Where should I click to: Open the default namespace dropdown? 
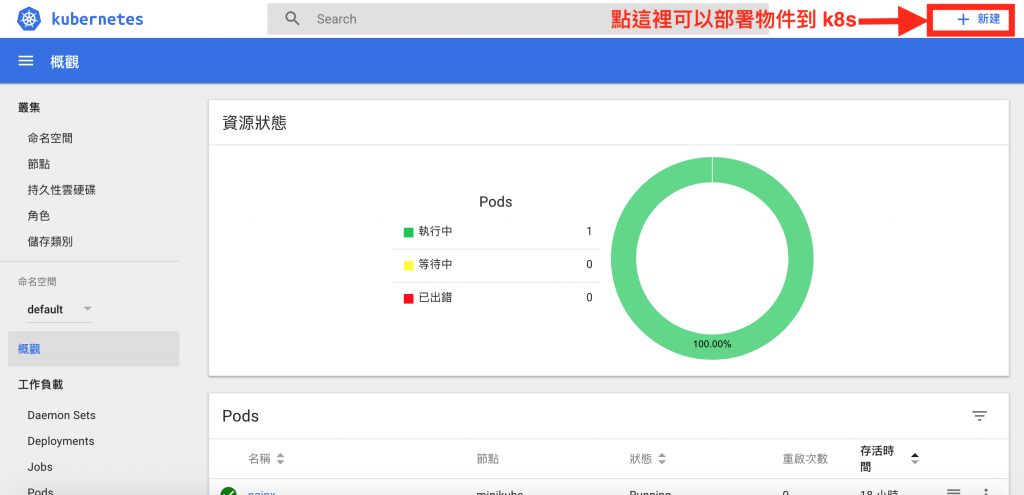[x=59, y=309]
